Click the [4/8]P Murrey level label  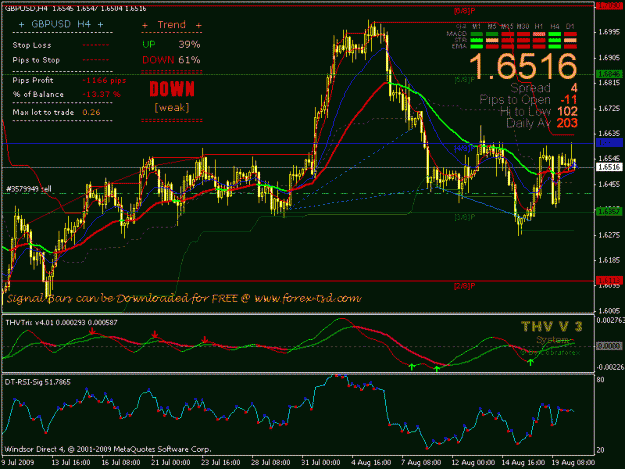point(464,148)
